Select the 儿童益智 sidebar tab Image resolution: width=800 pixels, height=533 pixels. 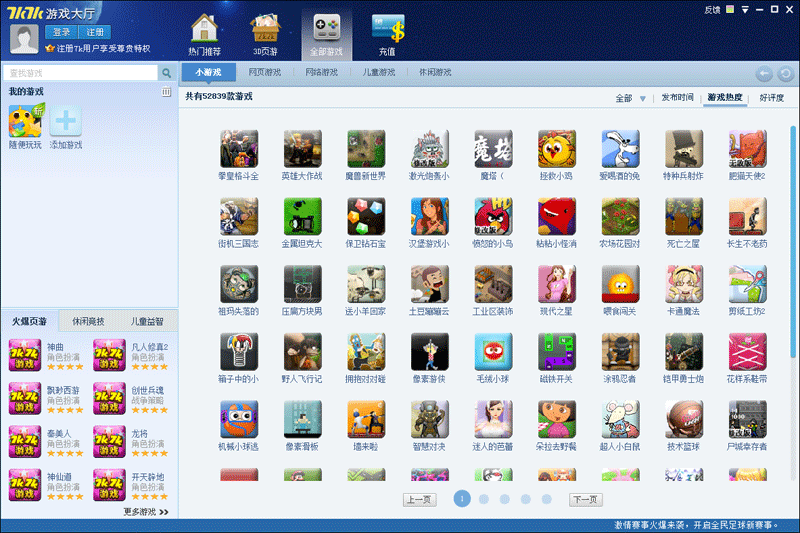click(147, 321)
